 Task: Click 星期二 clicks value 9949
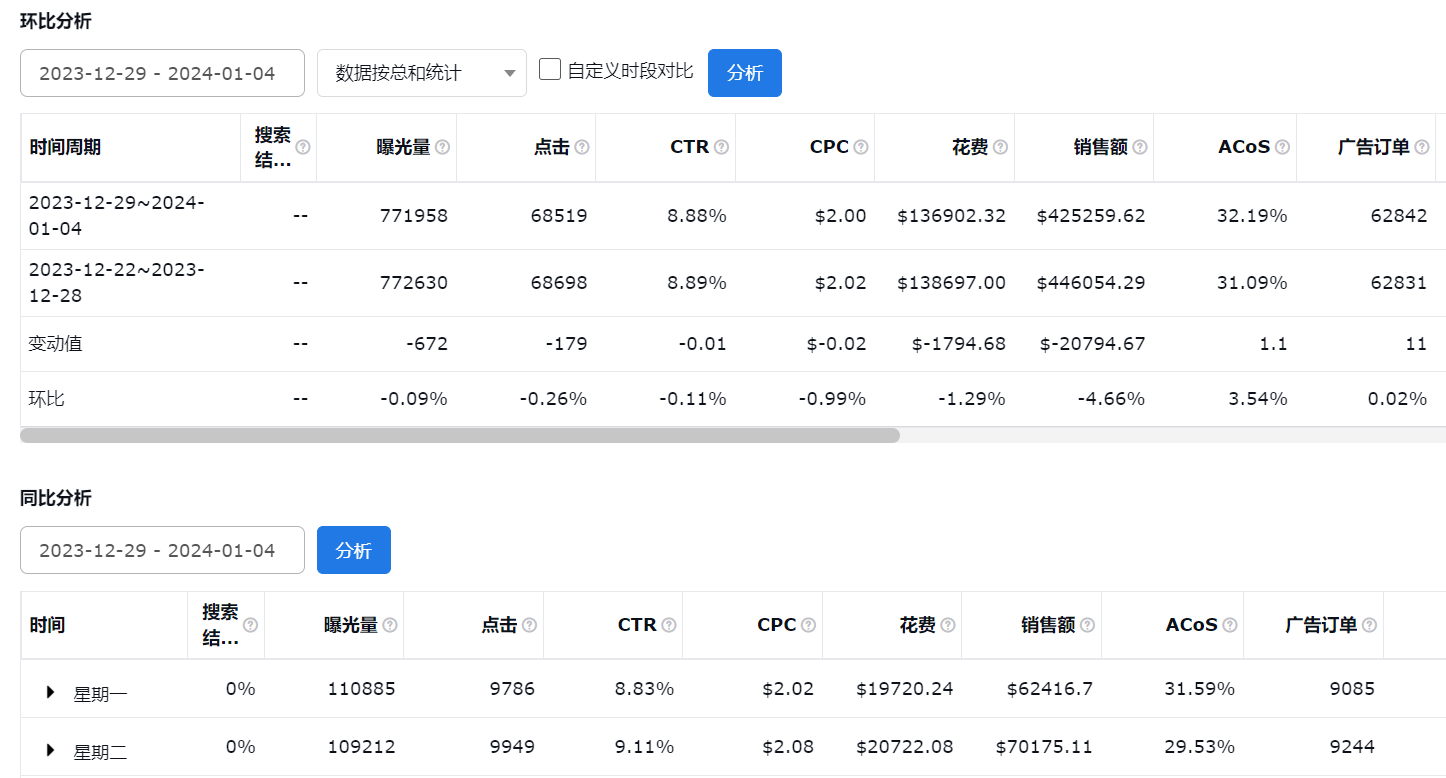[x=512, y=746]
